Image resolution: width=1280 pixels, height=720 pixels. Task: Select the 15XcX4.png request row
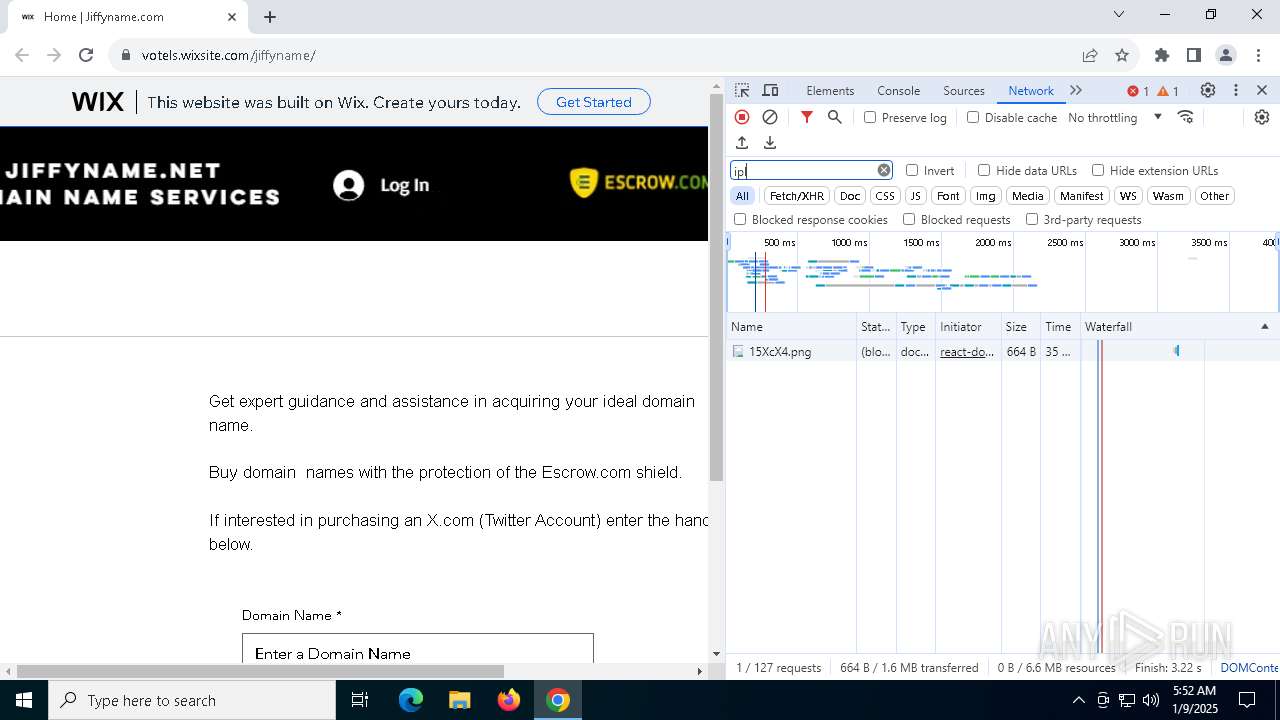coord(1003,351)
